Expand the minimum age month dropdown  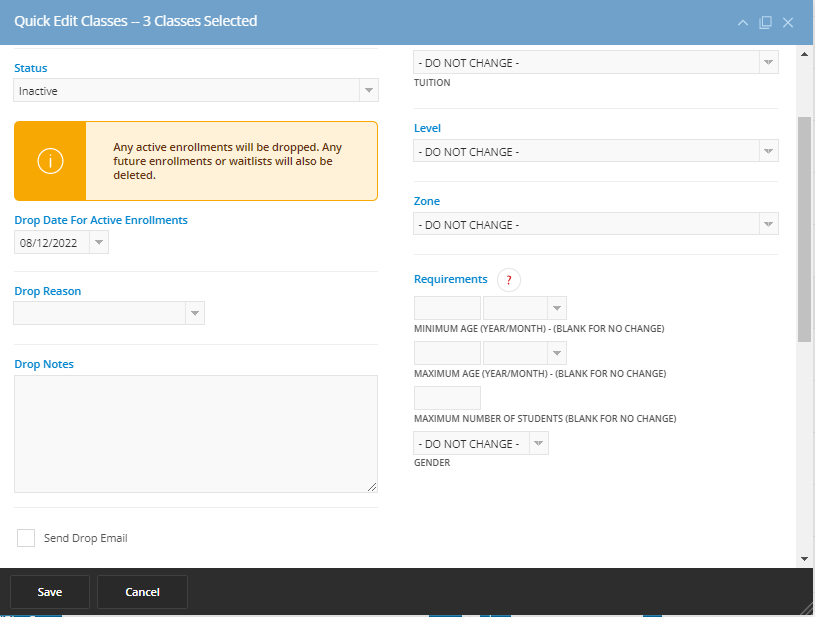pos(556,307)
